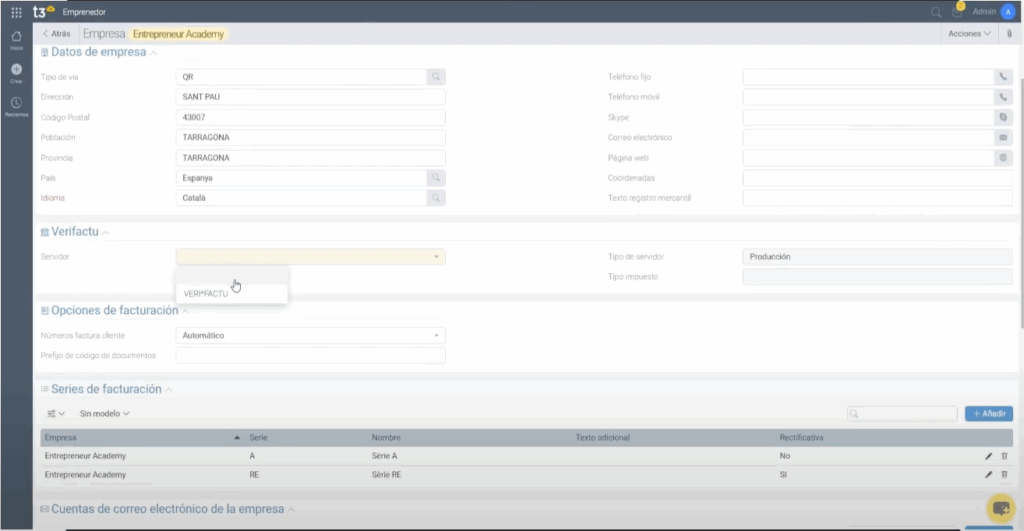Open the apps grid launcher

(x=16, y=12)
